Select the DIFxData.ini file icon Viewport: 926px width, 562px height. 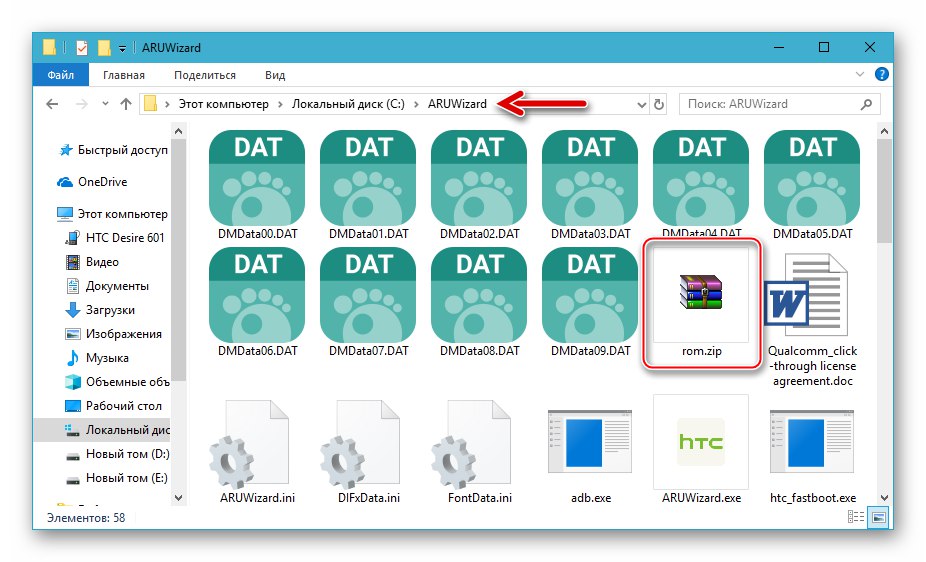click(x=361, y=443)
